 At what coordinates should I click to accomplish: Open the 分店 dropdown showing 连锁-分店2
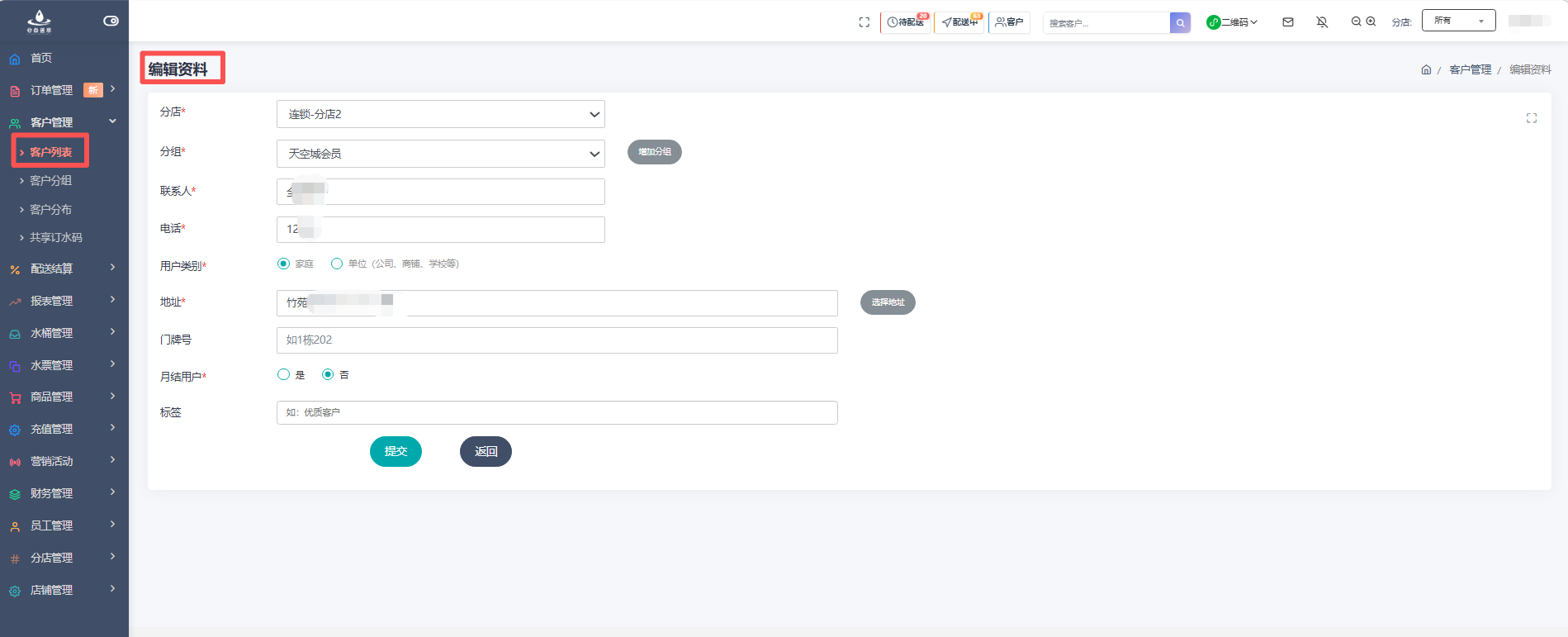click(440, 114)
